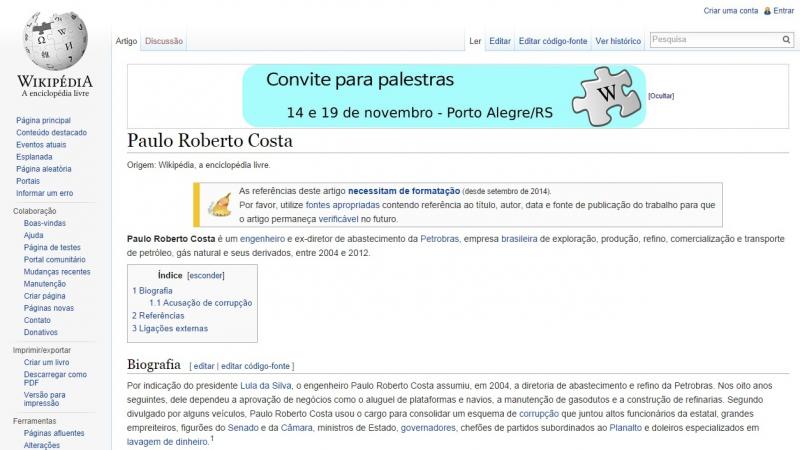800x450 pixels.
Task: Open the Planalto article link
Action: coord(626,428)
